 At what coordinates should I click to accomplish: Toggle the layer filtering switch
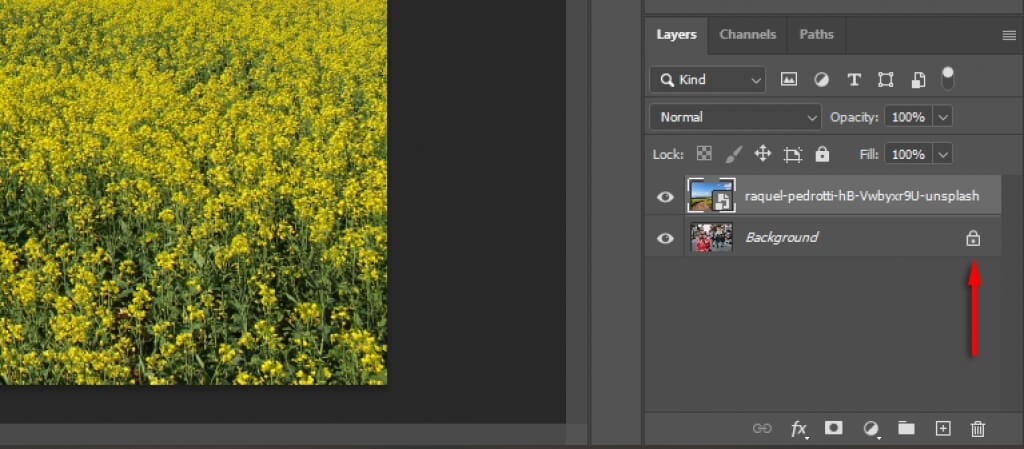948,78
